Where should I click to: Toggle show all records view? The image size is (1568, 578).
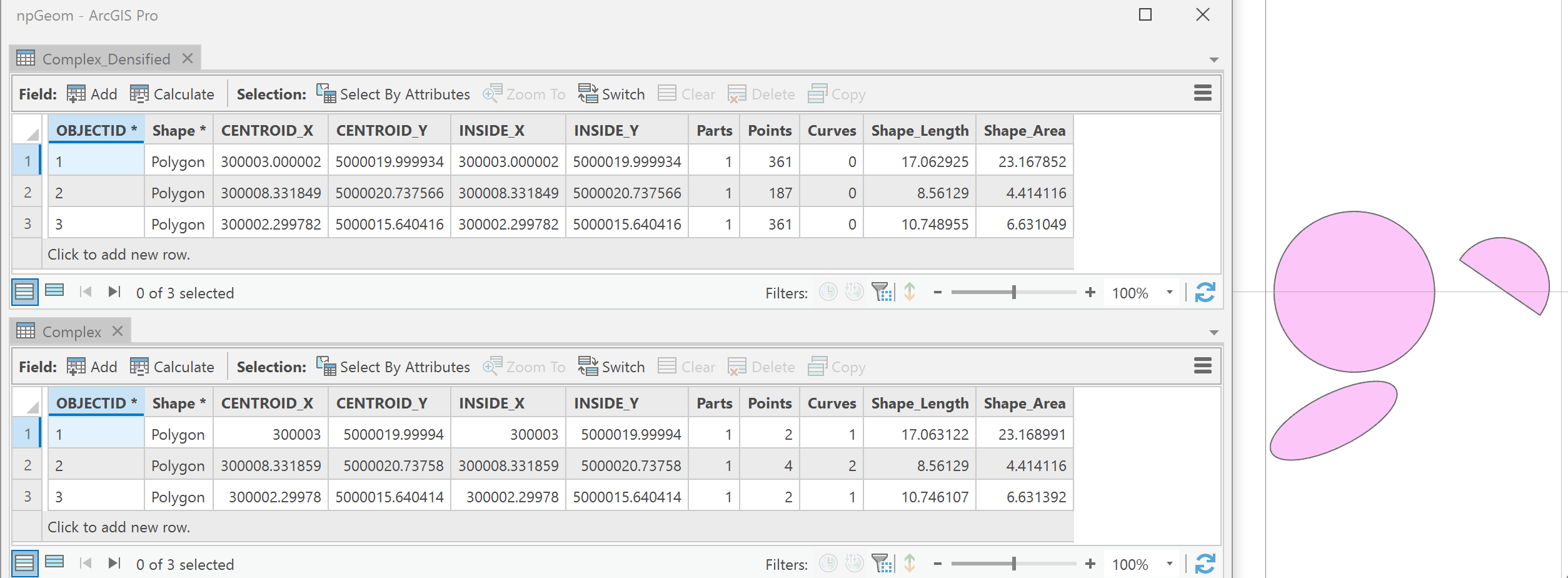[24, 290]
